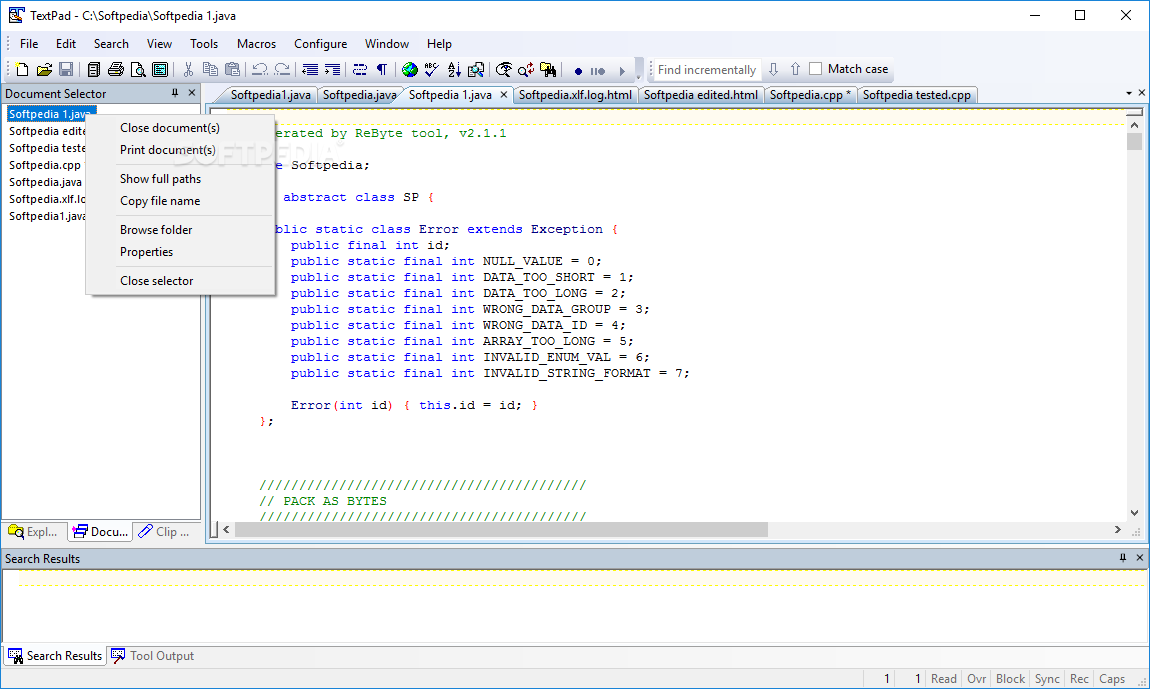Open the Configure menu
This screenshot has width=1150, height=689.
(x=321, y=44)
